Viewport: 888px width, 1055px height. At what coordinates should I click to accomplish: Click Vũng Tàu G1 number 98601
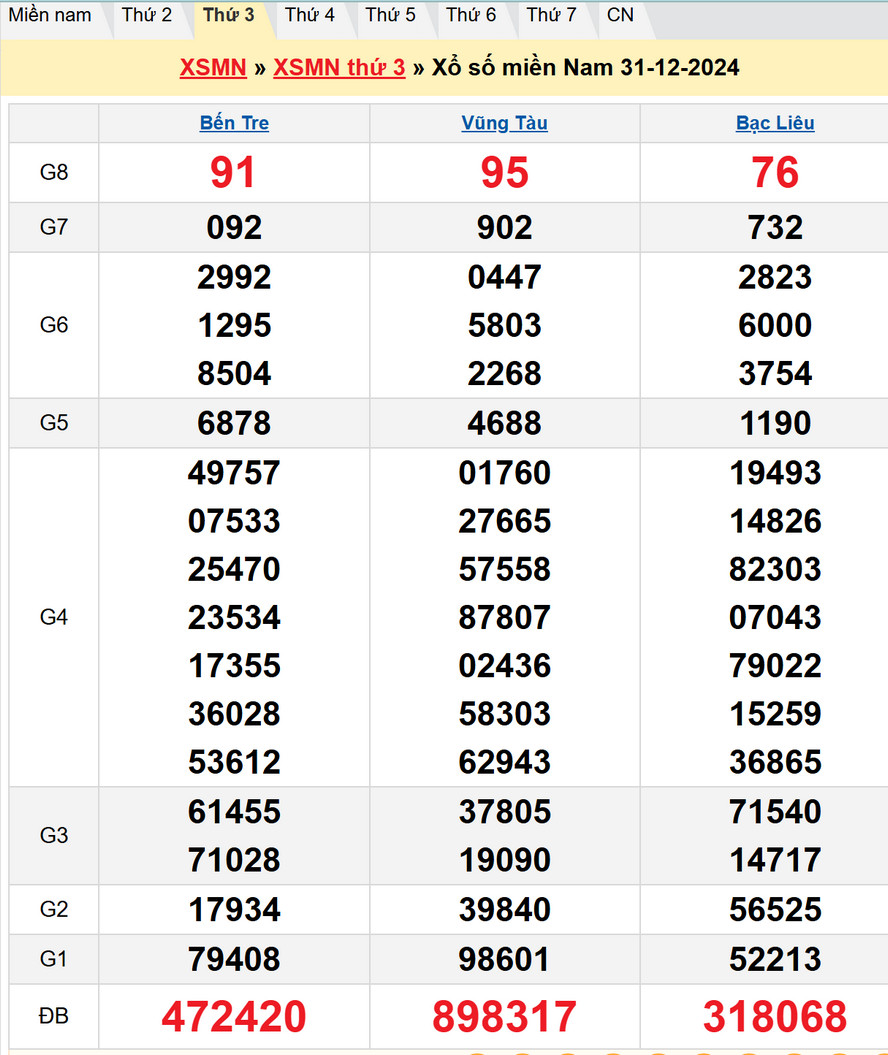pos(504,960)
